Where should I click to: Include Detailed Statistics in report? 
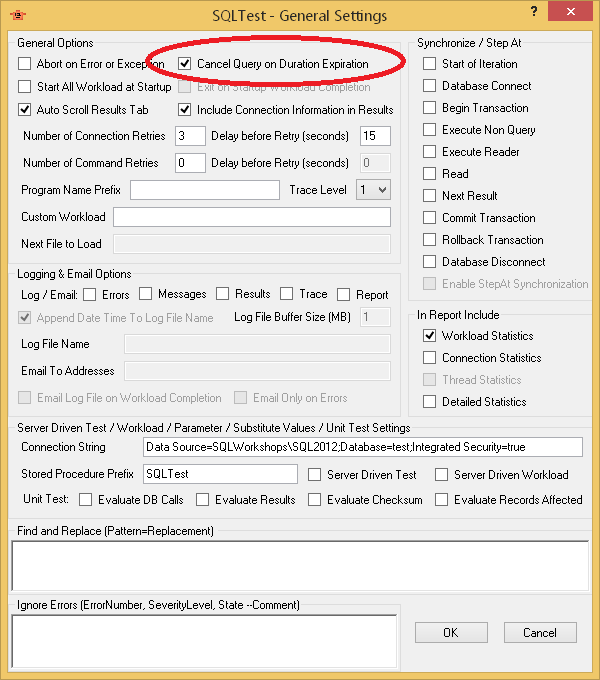[x=429, y=402]
